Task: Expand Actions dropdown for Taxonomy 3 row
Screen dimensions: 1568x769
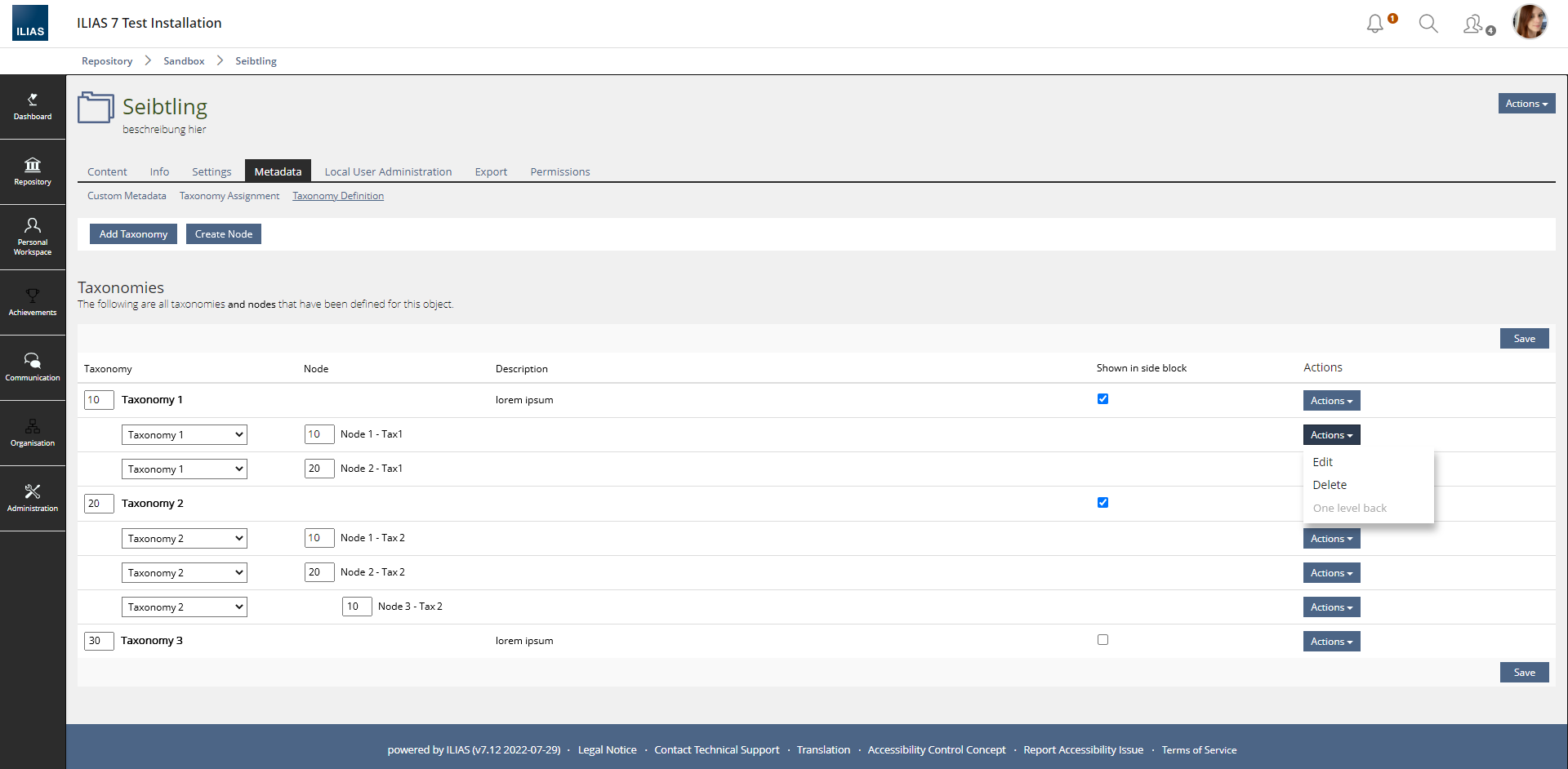Action: click(x=1331, y=642)
